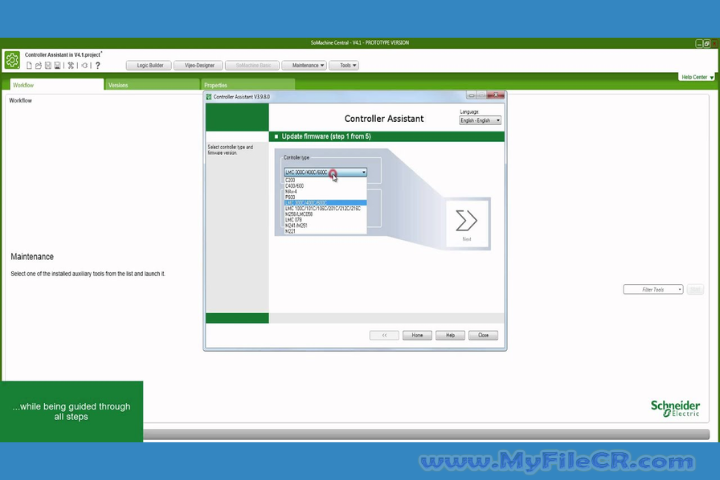Select C400/600 in the controller list
Screen dimensions: 720x480
coord(325,186)
